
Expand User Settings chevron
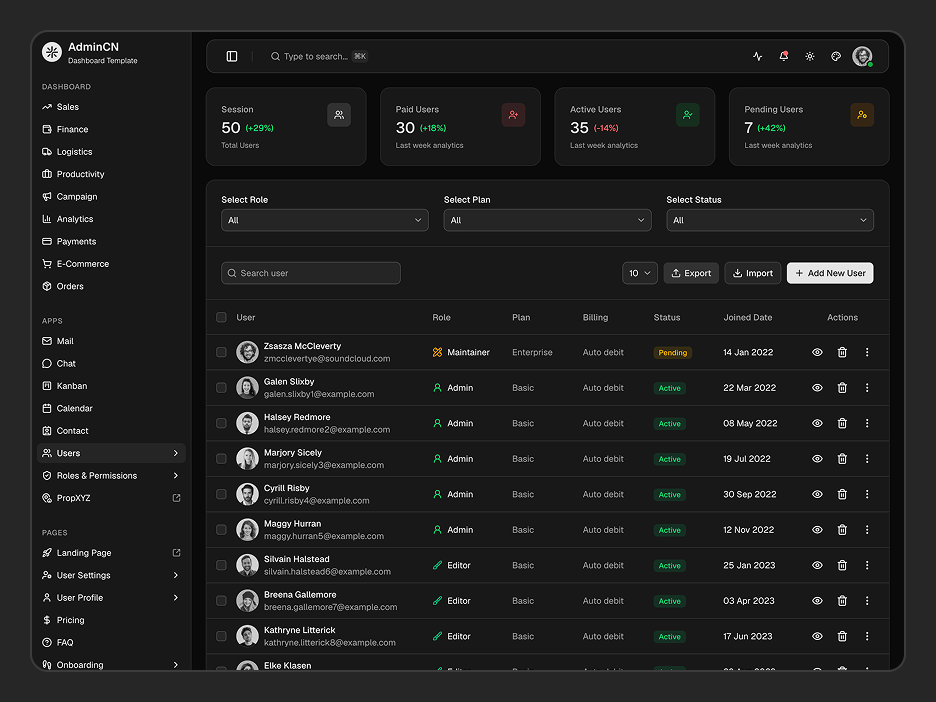point(176,575)
